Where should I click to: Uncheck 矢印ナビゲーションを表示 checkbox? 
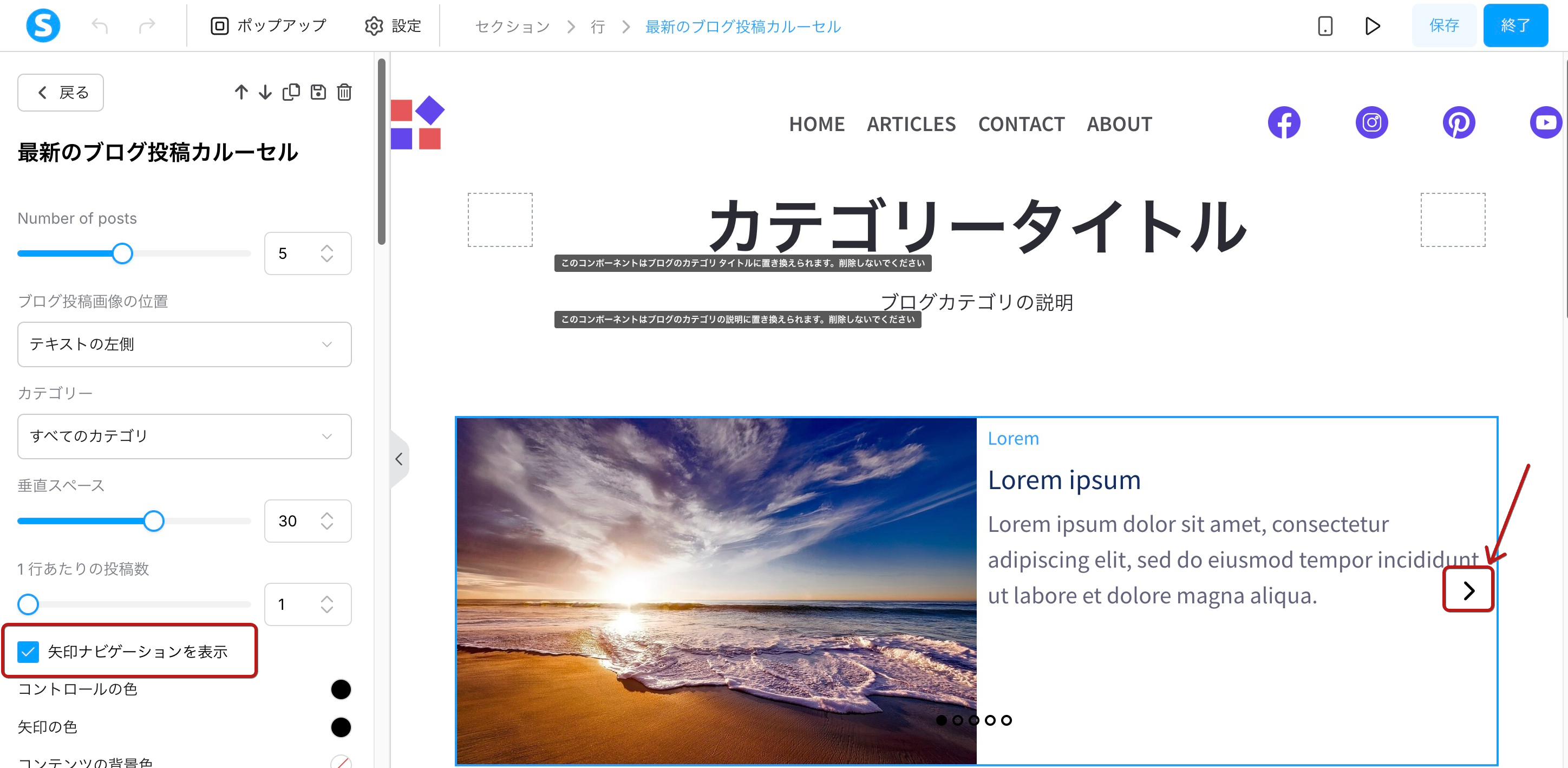point(28,652)
